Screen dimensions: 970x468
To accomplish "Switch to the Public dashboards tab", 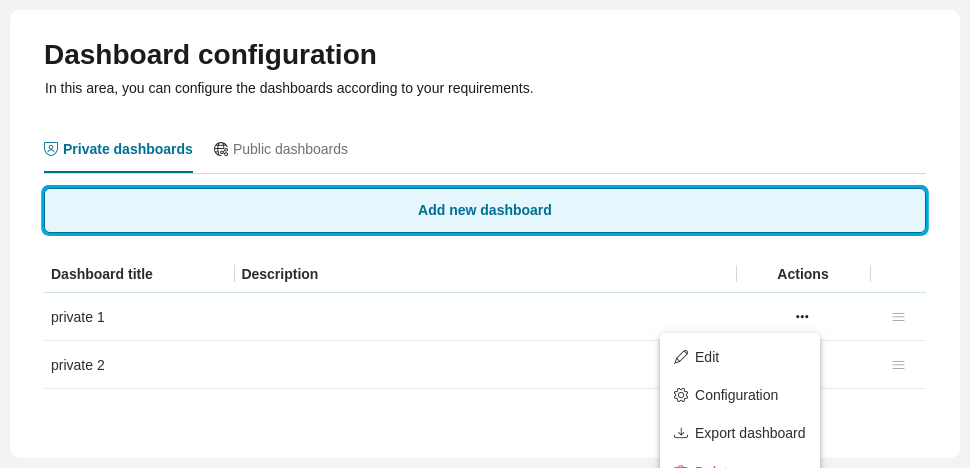I will click(x=281, y=149).
